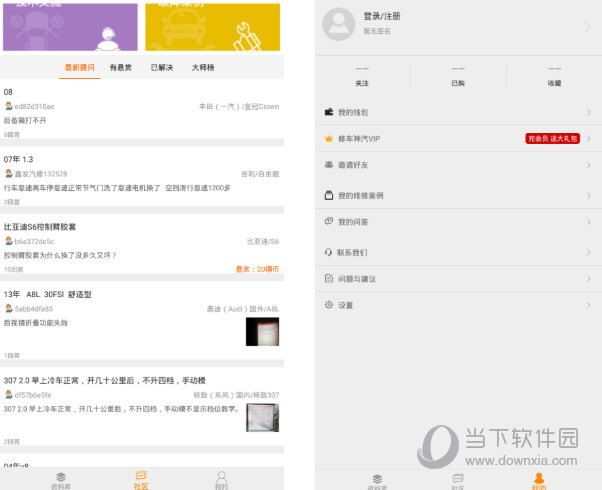This screenshot has height=490, width=602.
Task: Tap the red 充会员 送大礼包 badge
Action: click(552, 139)
